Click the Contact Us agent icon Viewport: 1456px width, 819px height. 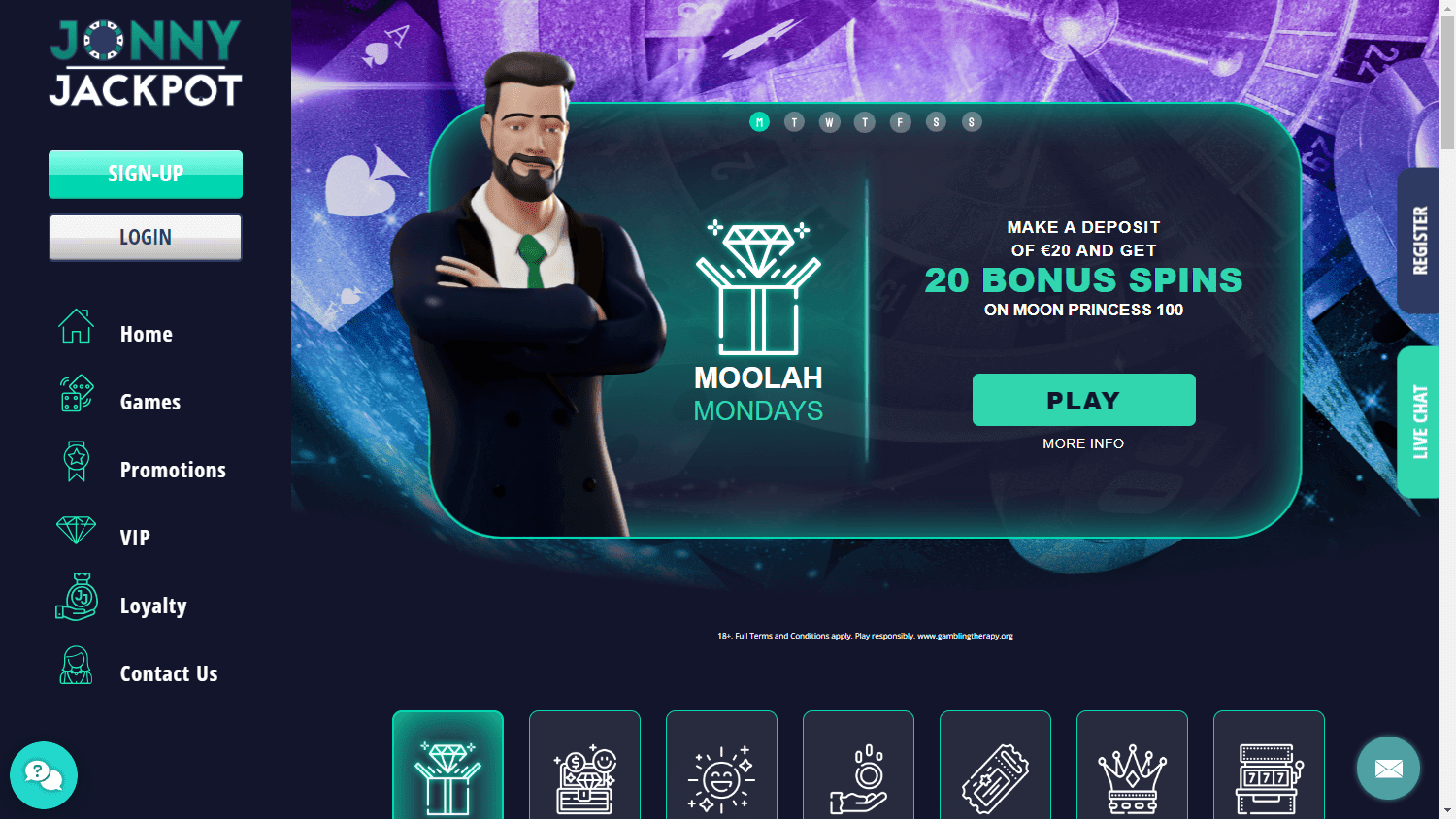[76, 666]
